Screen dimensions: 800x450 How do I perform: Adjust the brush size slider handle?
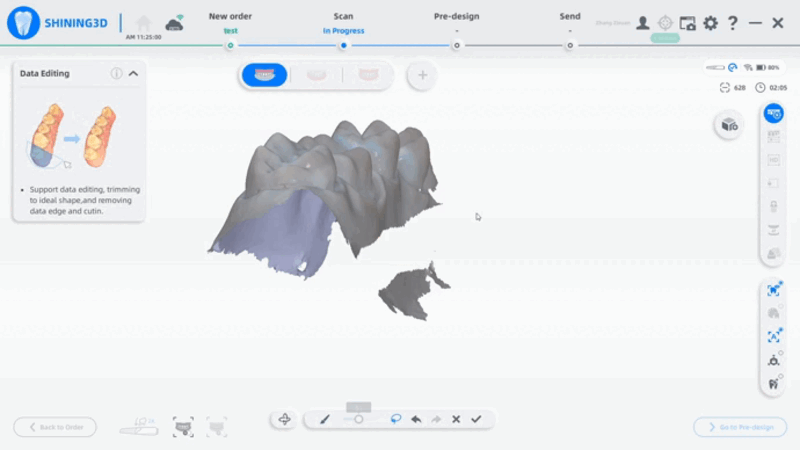[x=359, y=419]
